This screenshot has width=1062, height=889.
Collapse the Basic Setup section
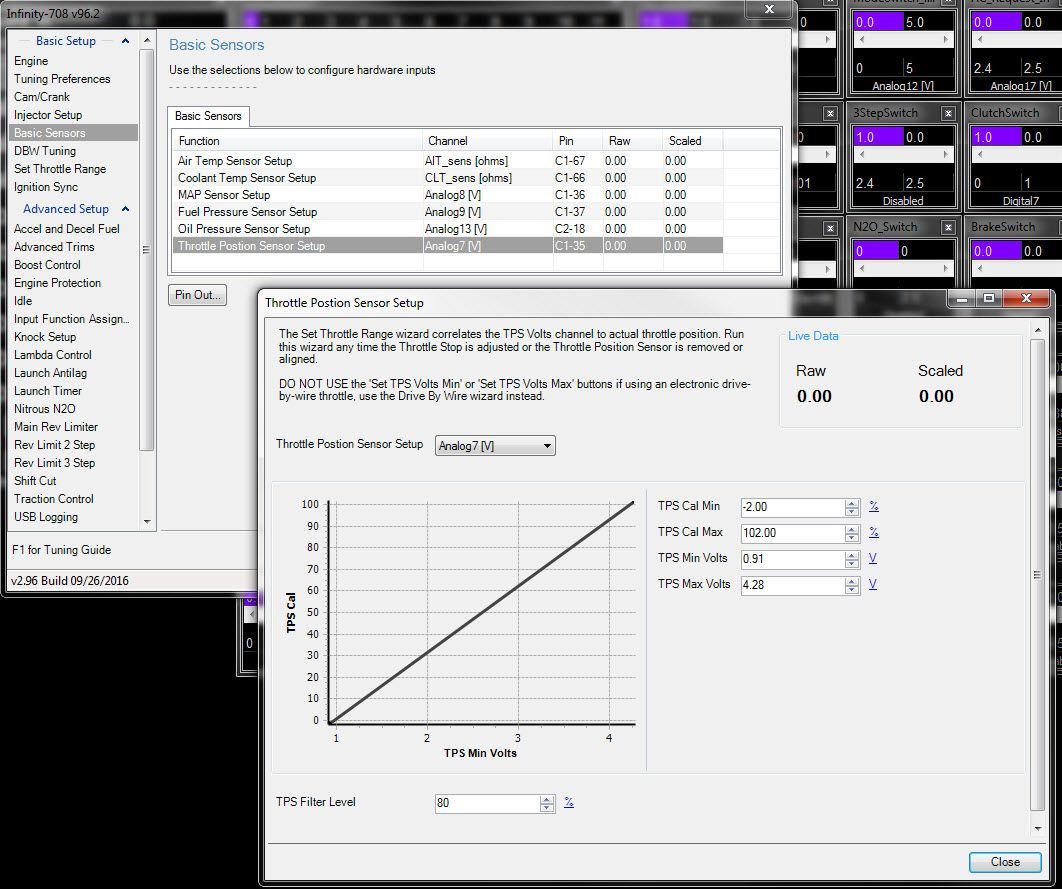click(x=125, y=41)
